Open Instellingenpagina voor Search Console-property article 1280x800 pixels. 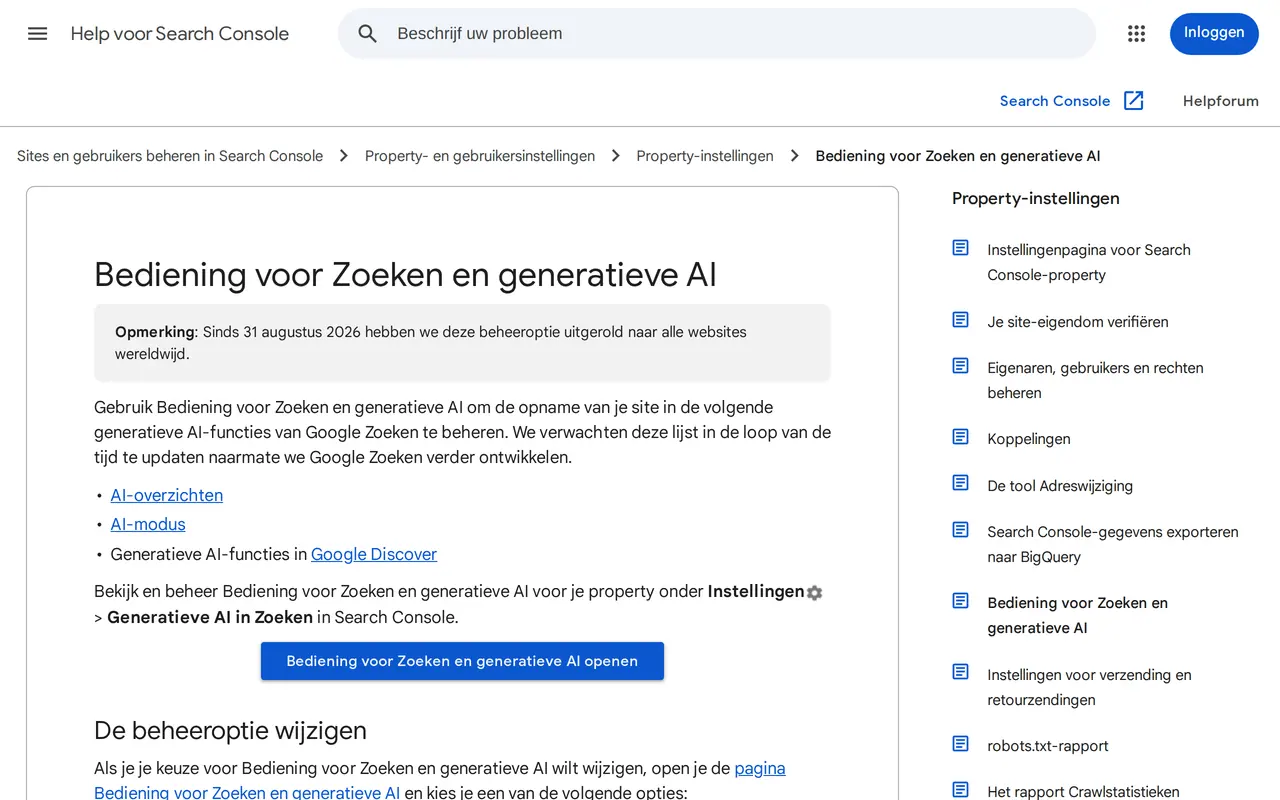[1089, 262]
